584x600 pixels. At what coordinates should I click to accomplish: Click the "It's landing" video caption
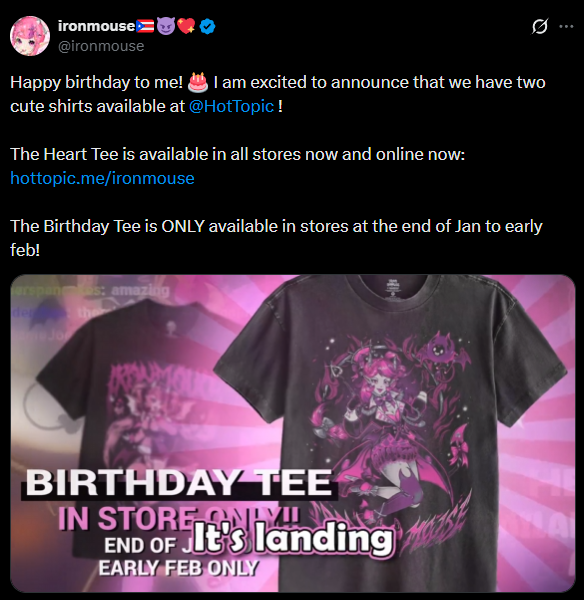(x=293, y=538)
